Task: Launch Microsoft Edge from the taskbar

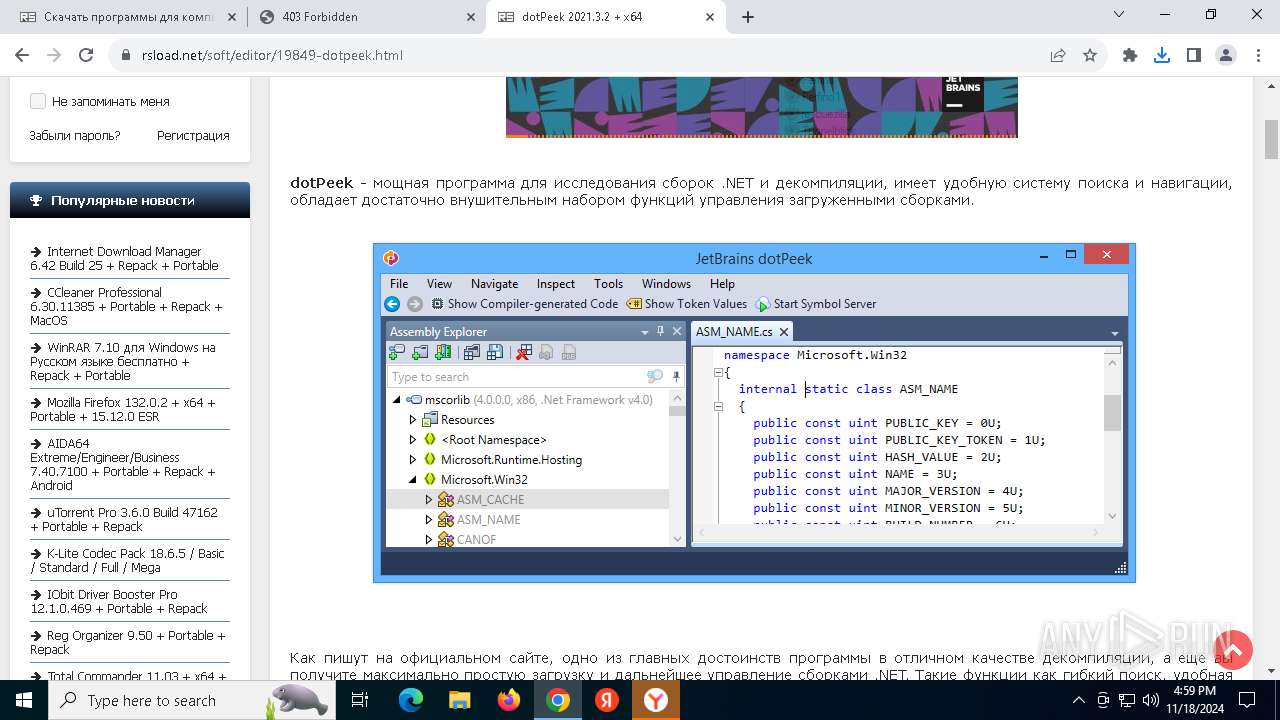Action: tap(411, 700)
